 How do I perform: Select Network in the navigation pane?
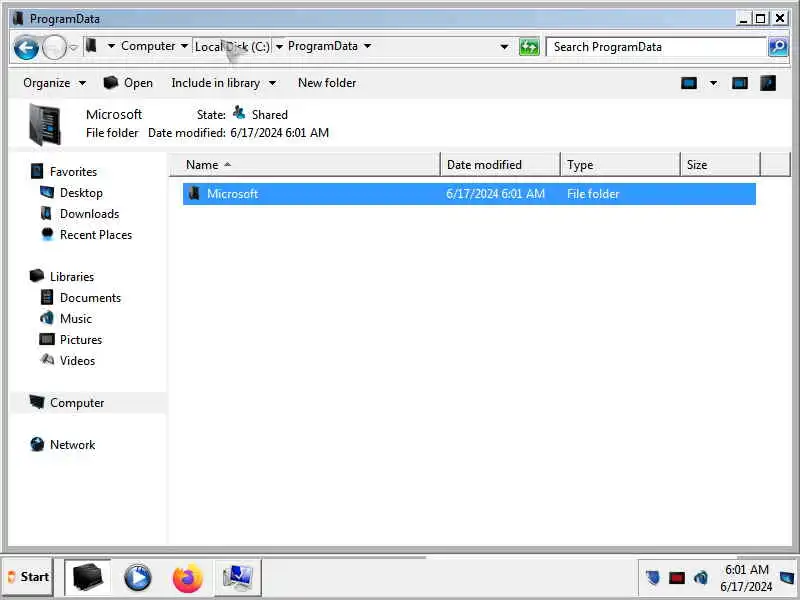tap(72, 444)
